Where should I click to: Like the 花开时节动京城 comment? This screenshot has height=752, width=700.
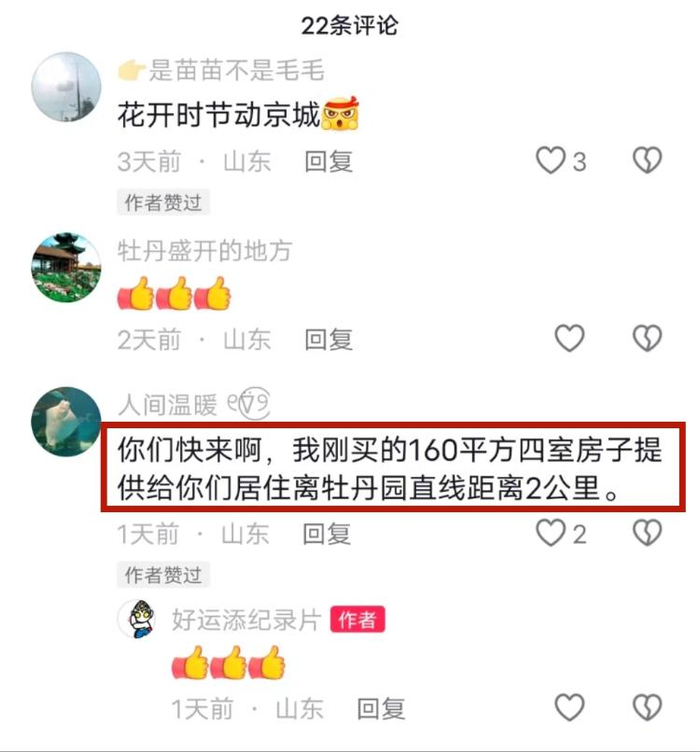pyautogui.click(x=550, y=161)
